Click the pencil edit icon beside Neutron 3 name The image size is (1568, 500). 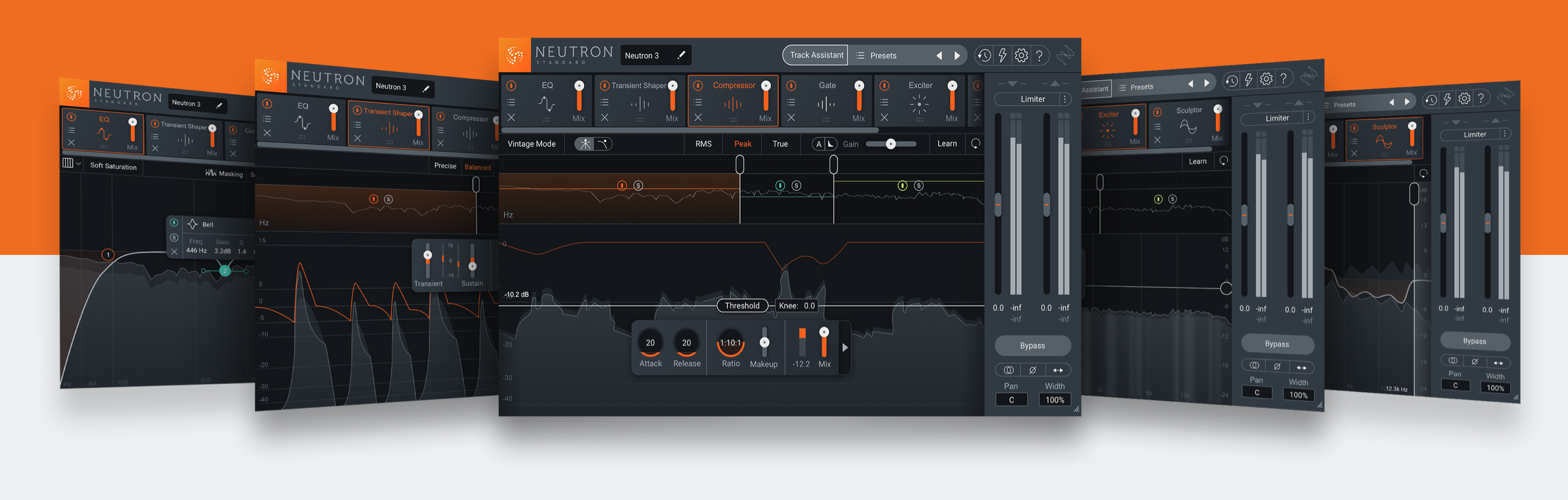click(681, 55)
